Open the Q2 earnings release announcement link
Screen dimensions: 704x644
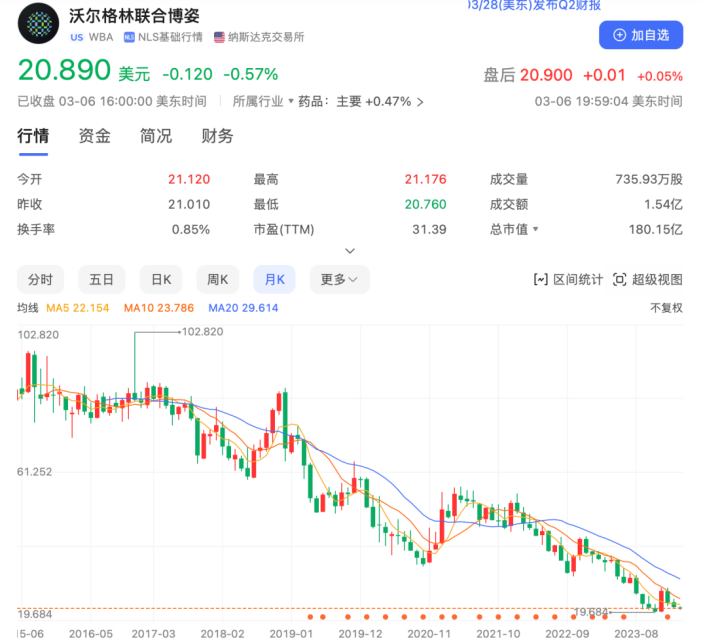pyautogui.click(x=535, y=6)
